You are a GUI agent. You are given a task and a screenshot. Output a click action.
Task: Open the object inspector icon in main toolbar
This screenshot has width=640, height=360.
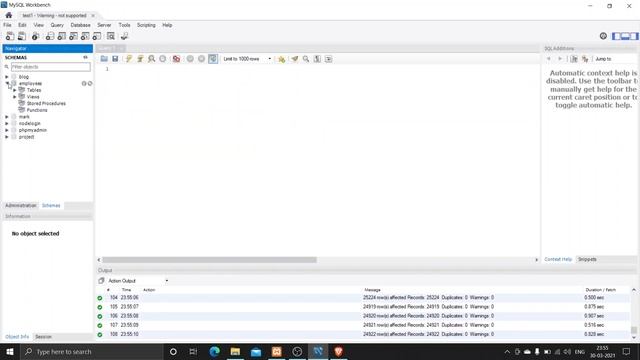point(36,36)
